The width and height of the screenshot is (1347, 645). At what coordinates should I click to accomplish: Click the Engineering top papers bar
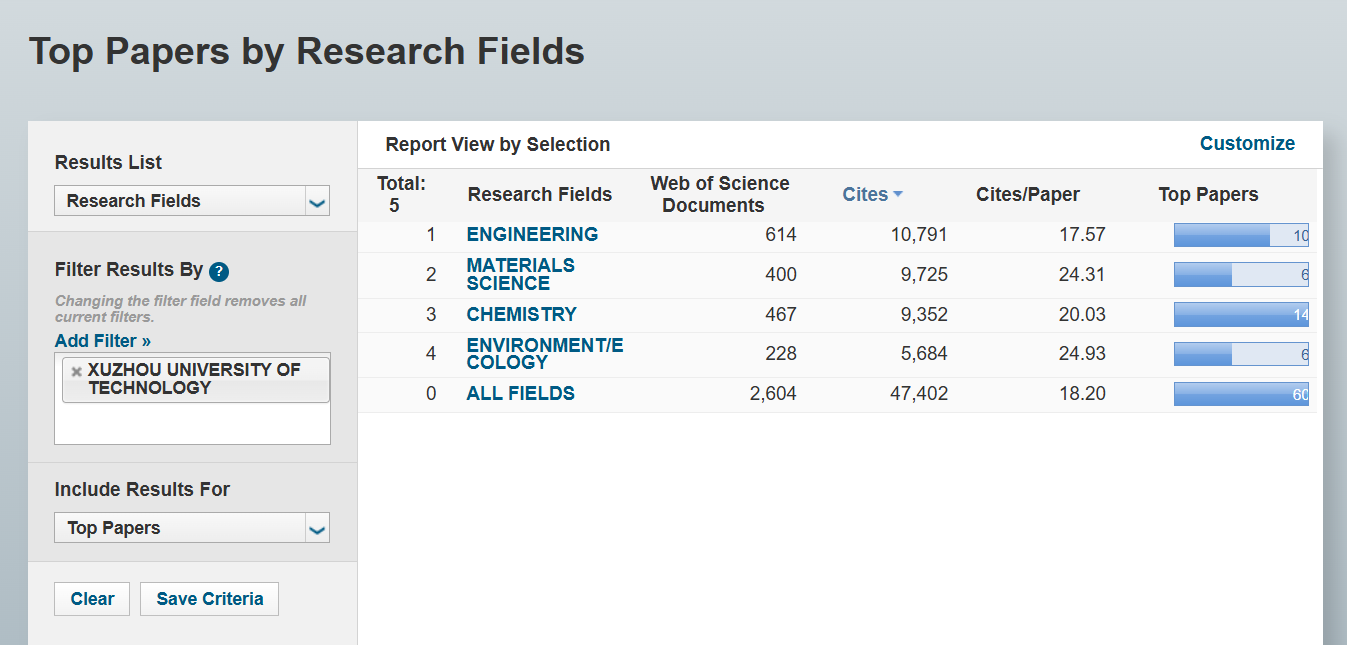(1240, 236)
